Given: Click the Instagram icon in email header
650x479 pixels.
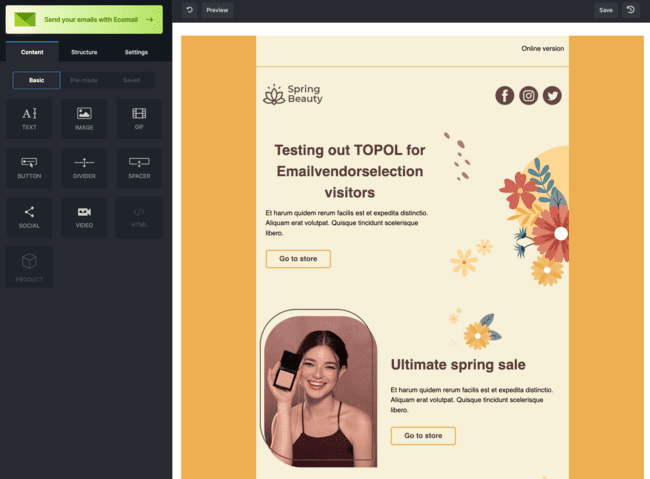Looking at the screenshot, I should coord(528,96).
